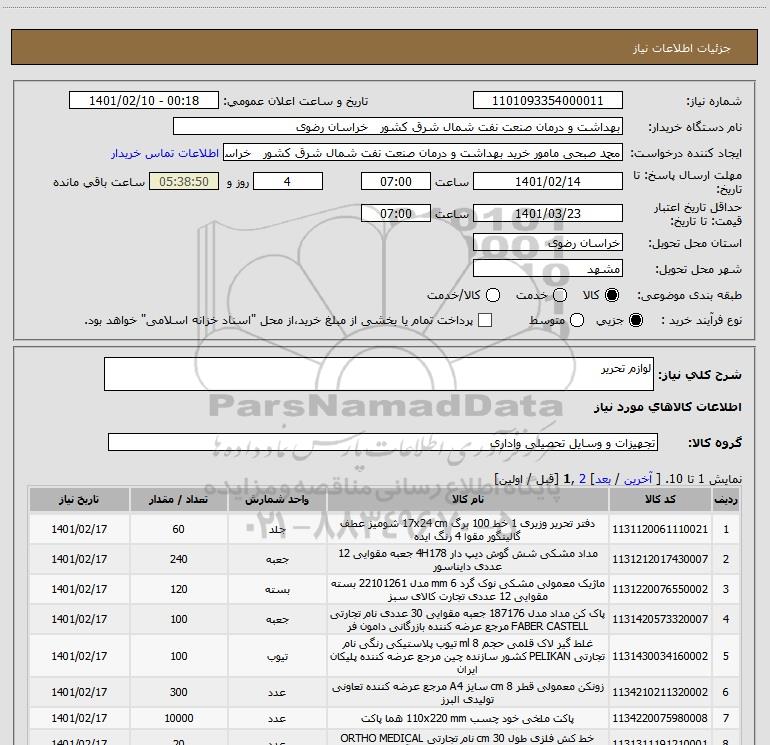This screenshot has width=770, height=745.
Task: Click the response deadline date 1401/02/14 field
Action: (548, 182)
